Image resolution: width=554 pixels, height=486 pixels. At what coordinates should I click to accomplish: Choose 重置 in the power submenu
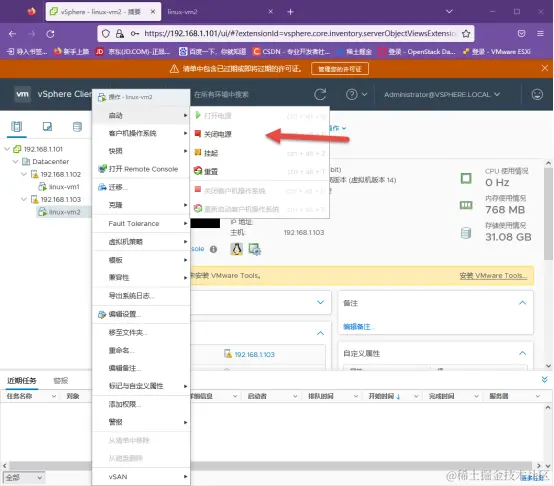260,172
